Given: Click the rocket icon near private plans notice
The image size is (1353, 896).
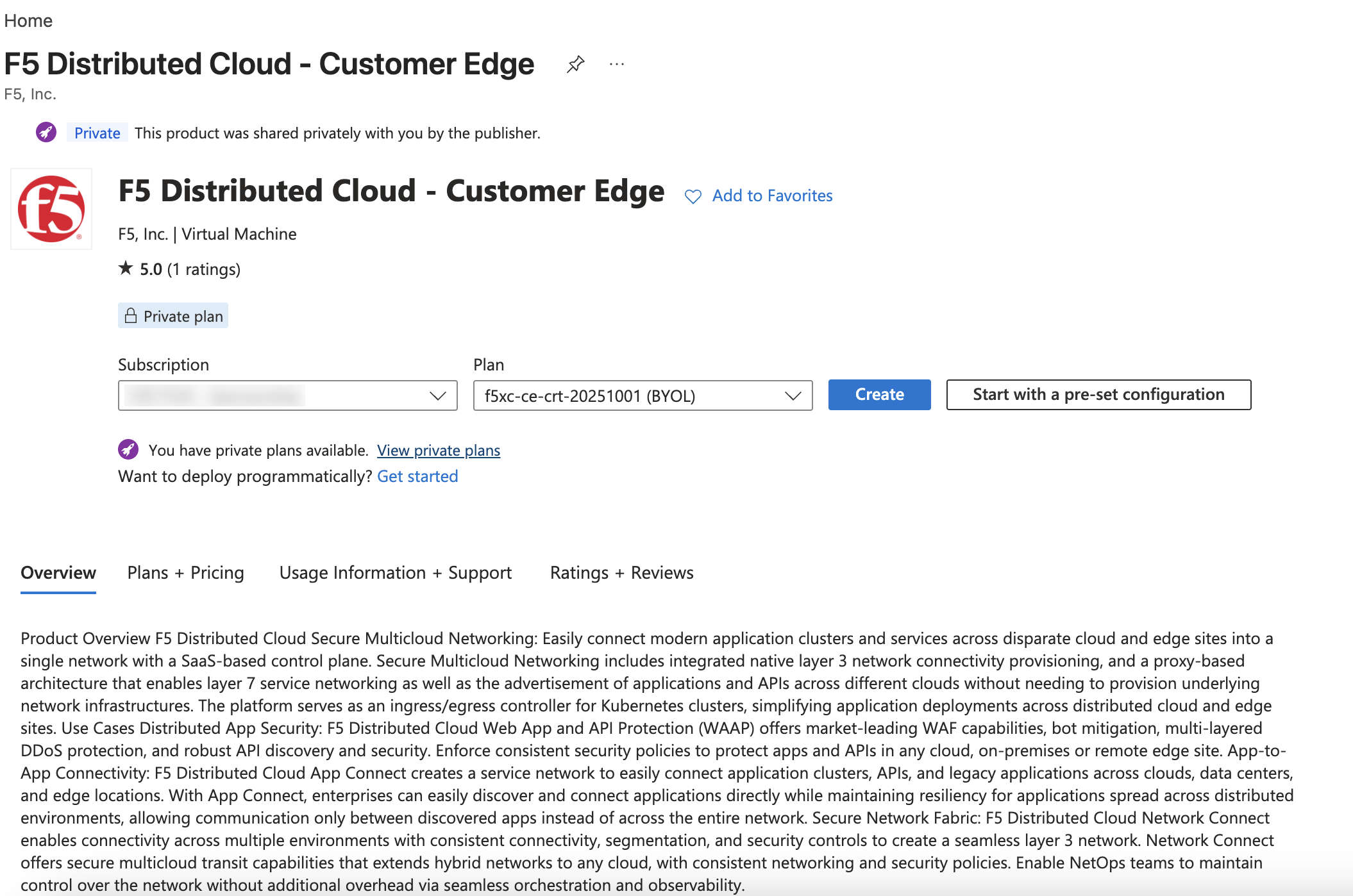Looking at the screenshot, I should coord(128,450).
